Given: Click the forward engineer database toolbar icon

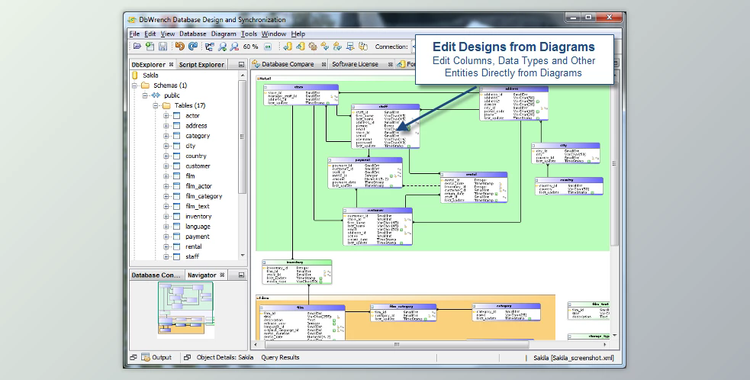Looking at the screenshot, I should coord(300,46).
